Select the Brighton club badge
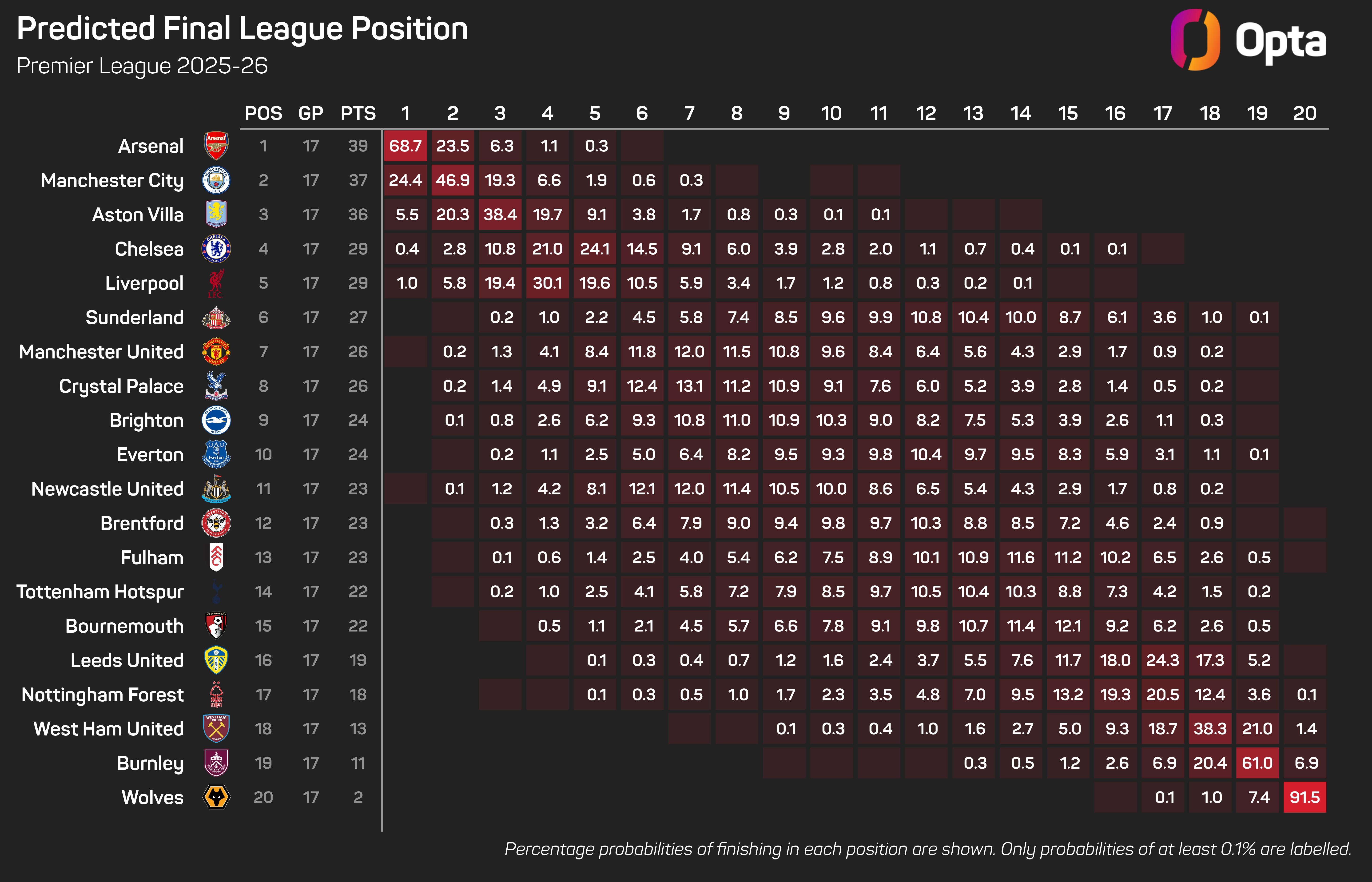This screenshot has height=882, width=1372. [216, 420]
